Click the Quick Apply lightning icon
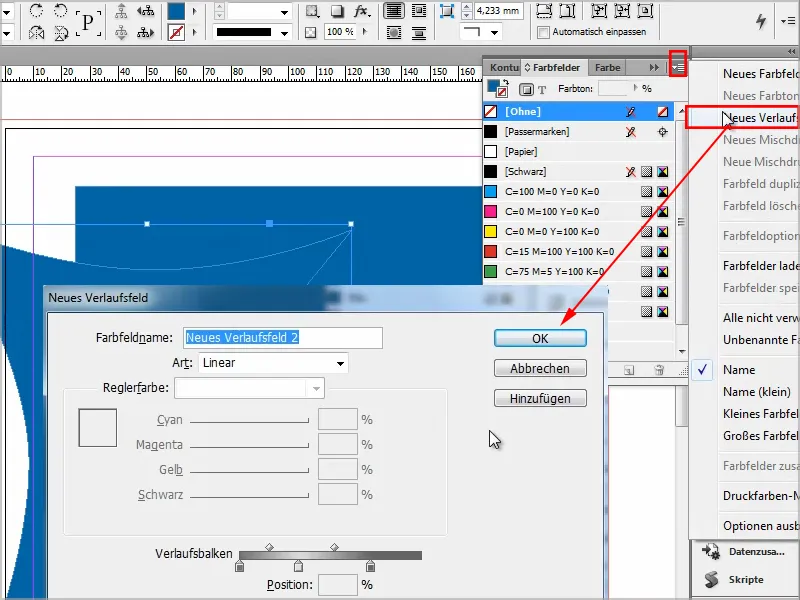The height and width of the screenshot is (600, 800). click(x=761, y=21)
